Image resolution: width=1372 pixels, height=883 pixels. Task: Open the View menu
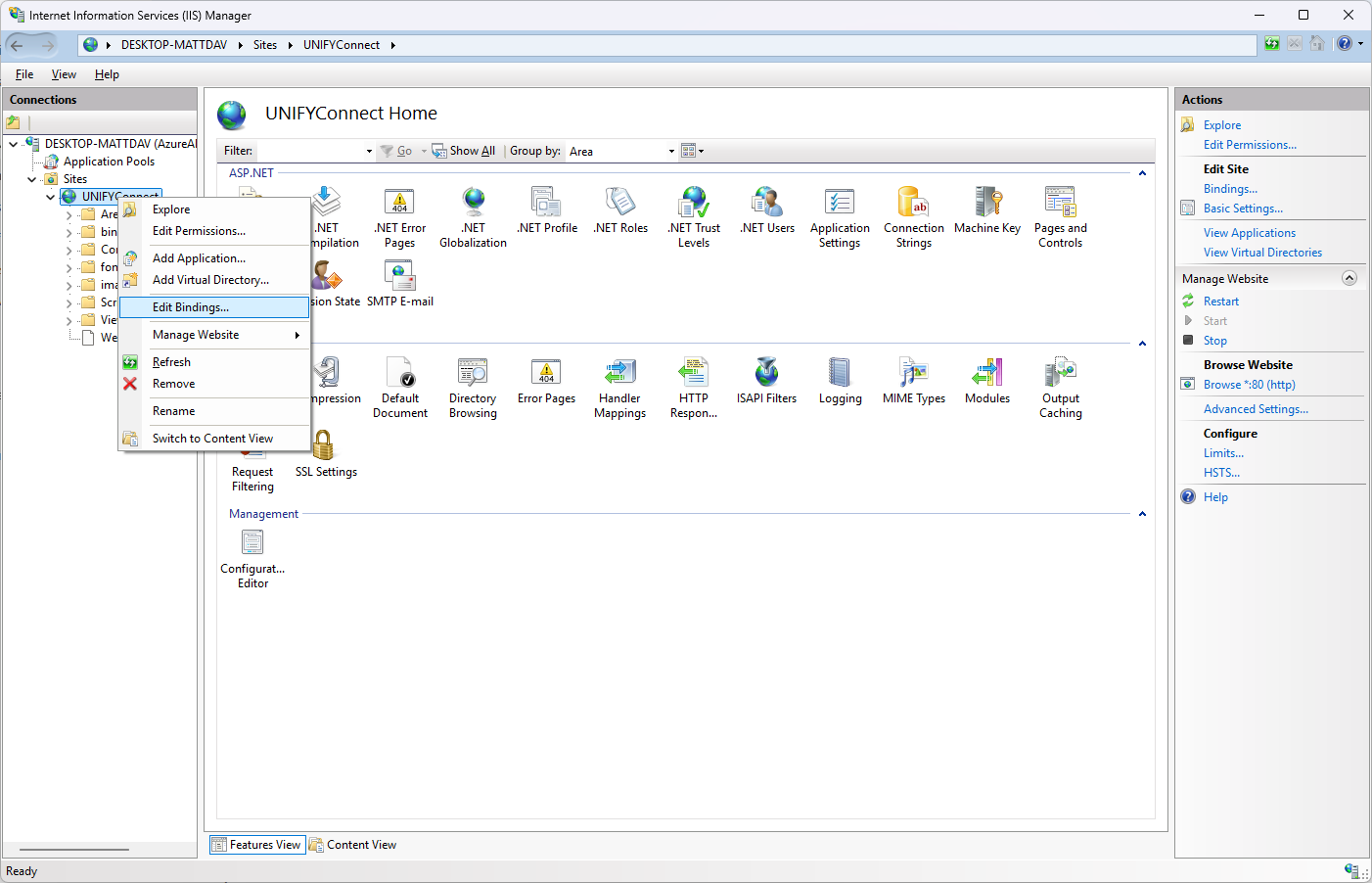(x=64, y=74)
